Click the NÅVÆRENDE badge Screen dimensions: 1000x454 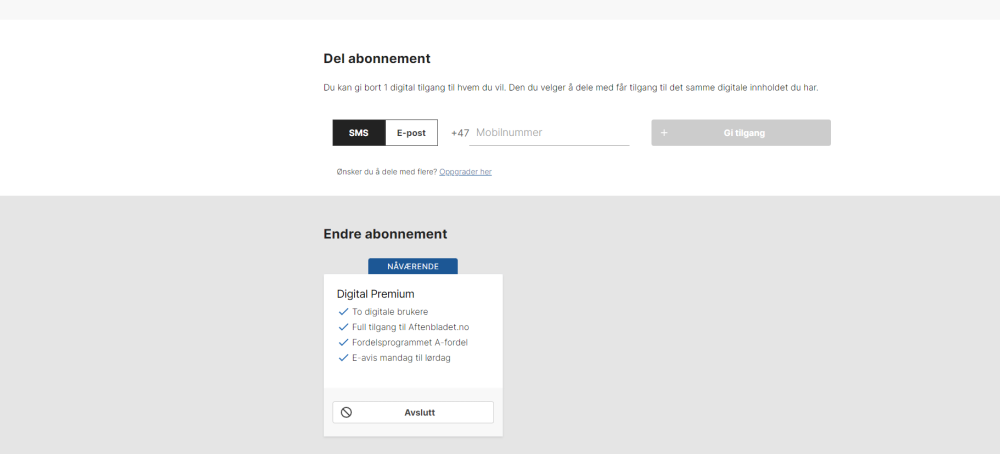click(x=413, y=266)
